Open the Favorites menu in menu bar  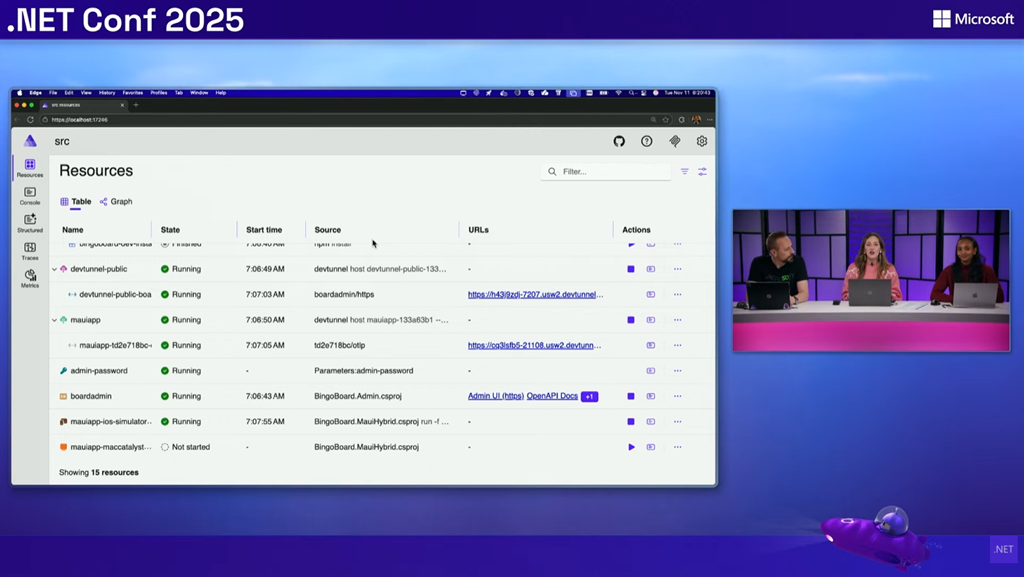point(132,93)
